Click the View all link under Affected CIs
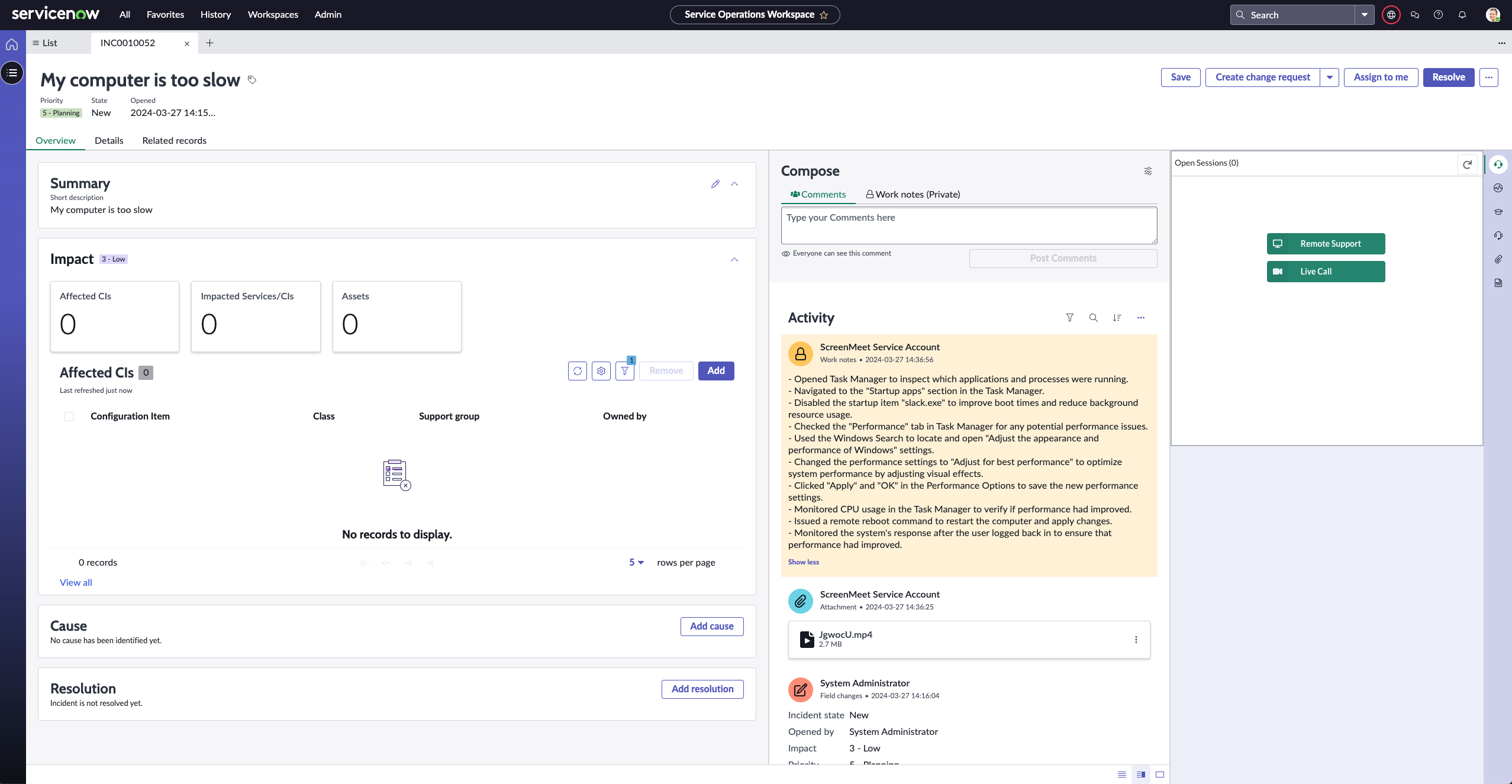 click(x=75, y=582)
